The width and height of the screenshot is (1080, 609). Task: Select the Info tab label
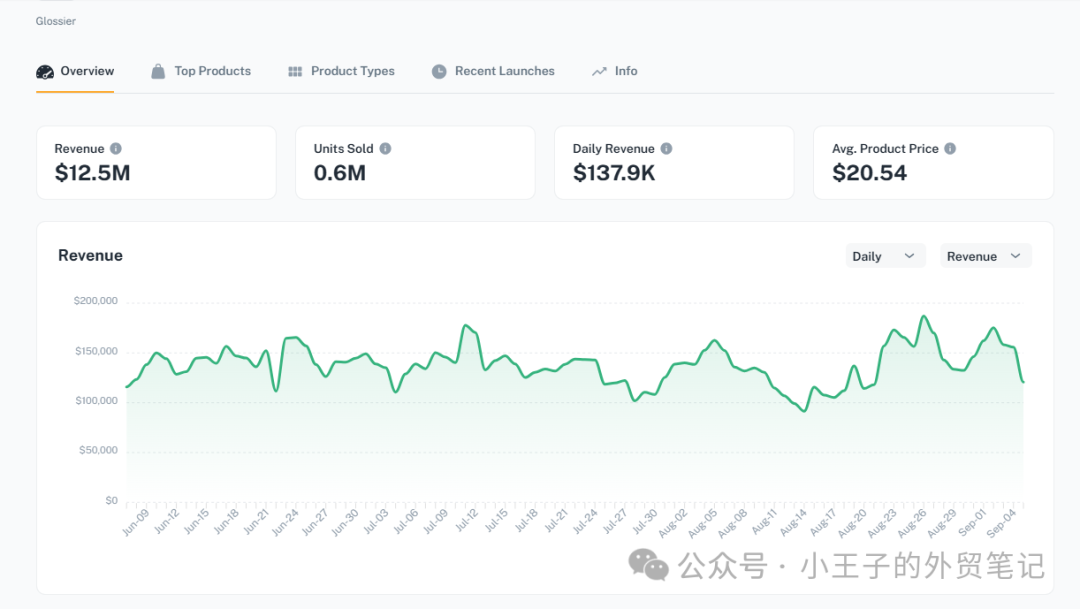coord(626,72)
